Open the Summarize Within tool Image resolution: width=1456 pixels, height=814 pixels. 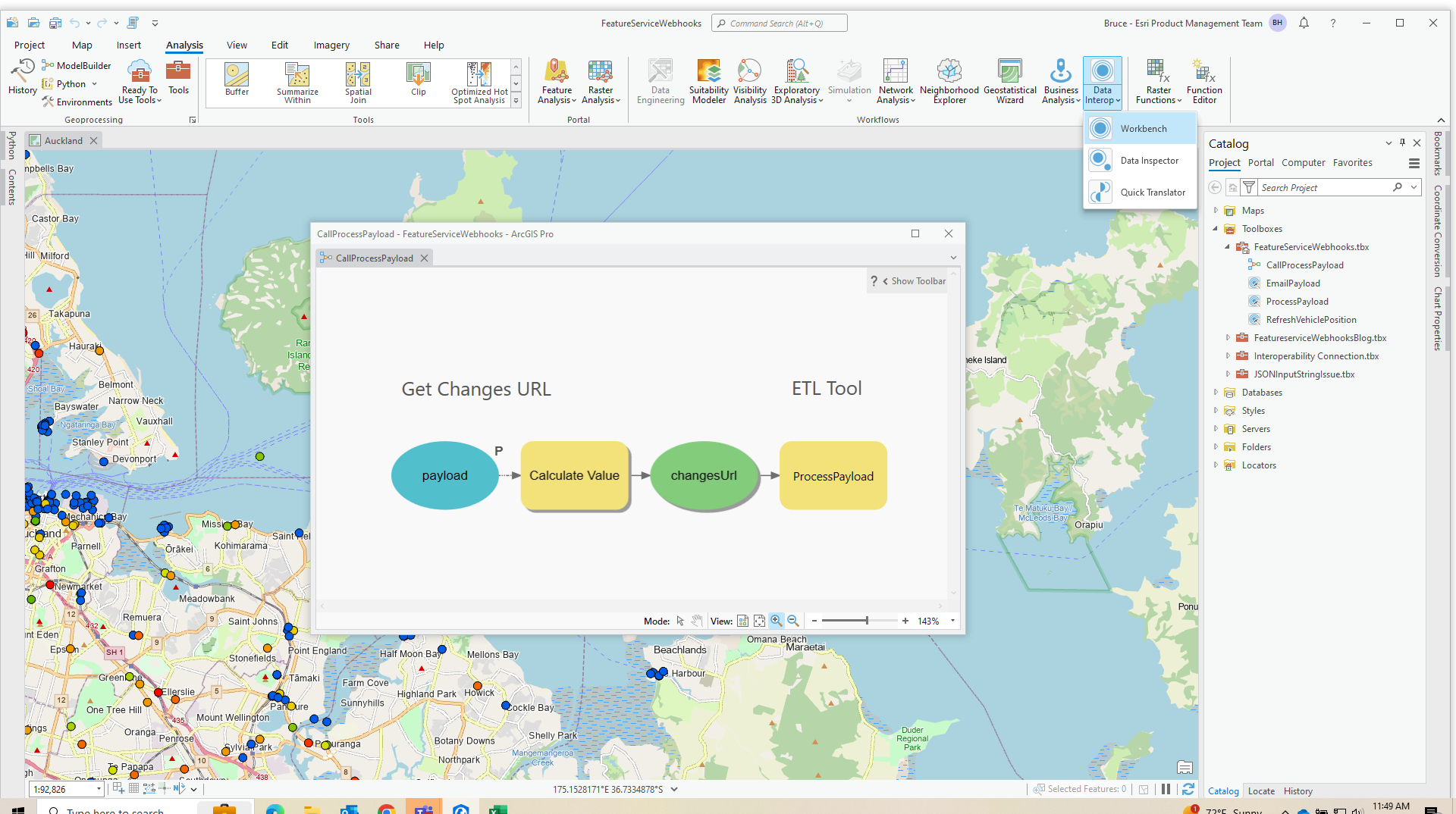(297, 81)
